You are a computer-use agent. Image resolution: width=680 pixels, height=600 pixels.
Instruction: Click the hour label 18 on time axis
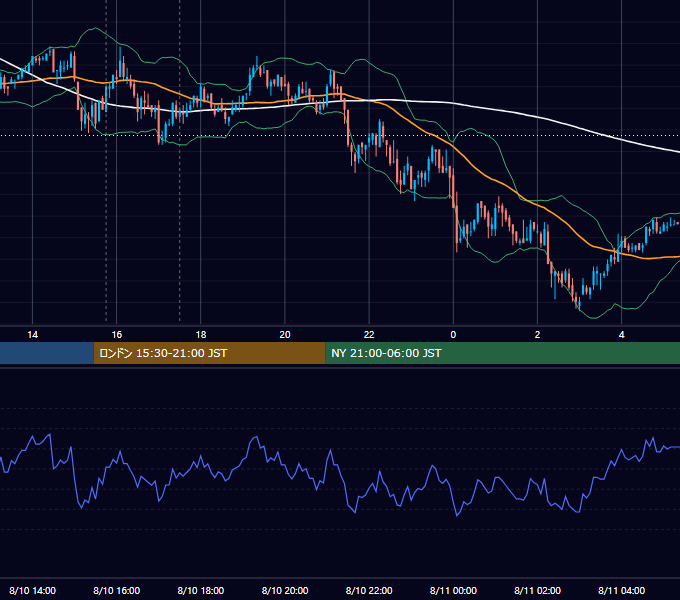point(201,335)
